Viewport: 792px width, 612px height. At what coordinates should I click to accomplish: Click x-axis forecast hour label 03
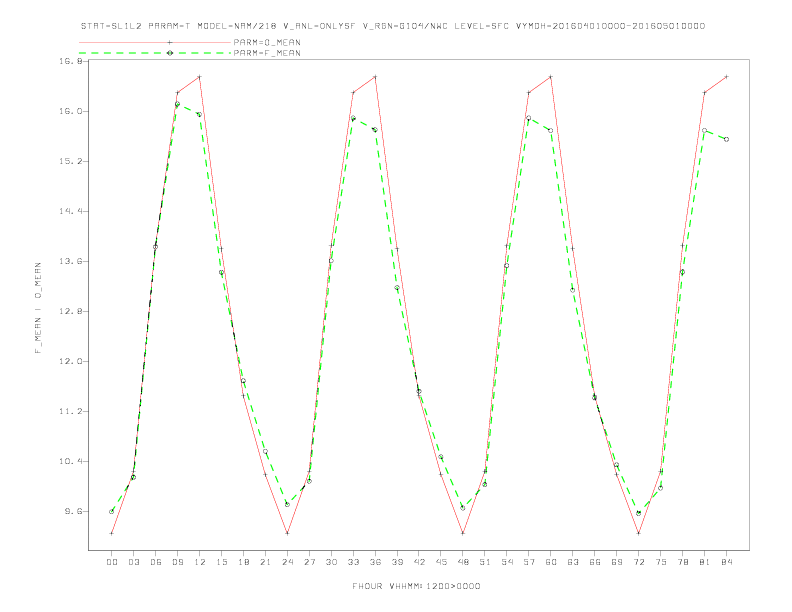133,562
